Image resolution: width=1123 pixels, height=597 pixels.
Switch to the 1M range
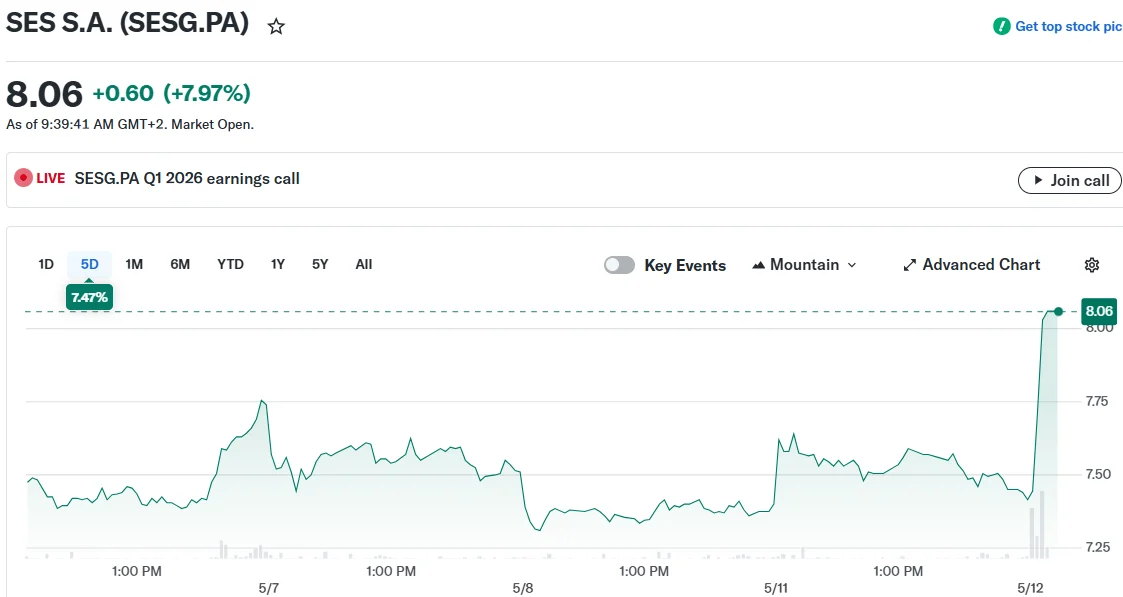click(x=134, y=264)
